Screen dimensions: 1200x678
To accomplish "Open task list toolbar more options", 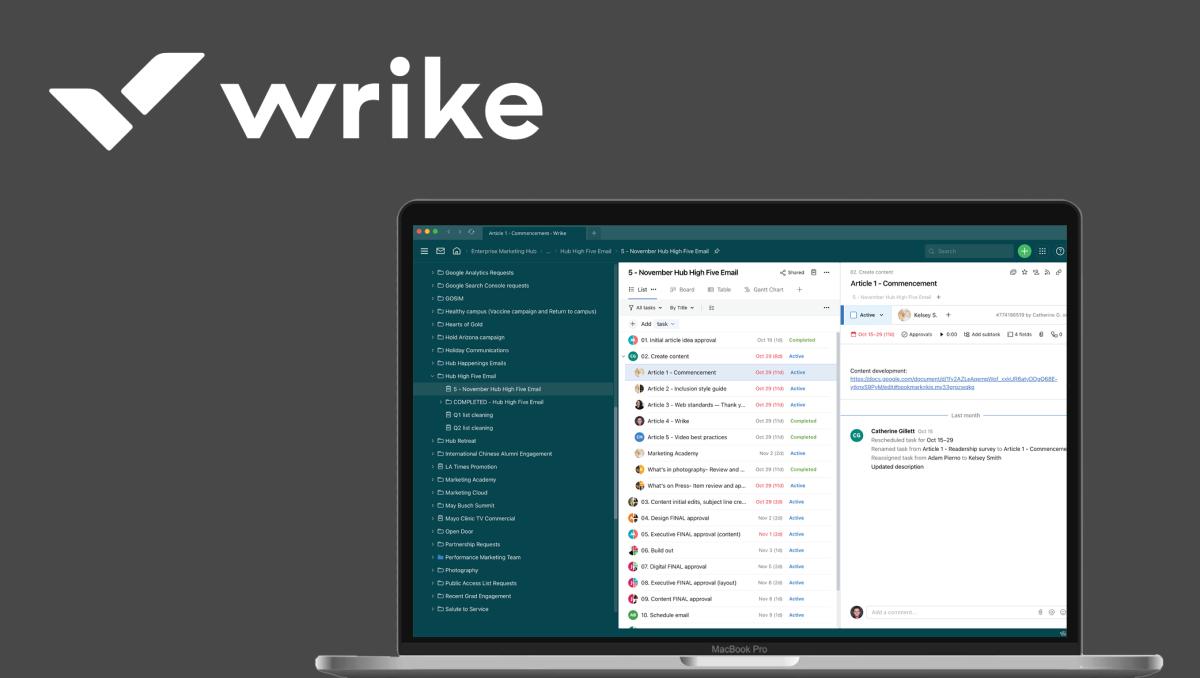I will coord(826,308).
